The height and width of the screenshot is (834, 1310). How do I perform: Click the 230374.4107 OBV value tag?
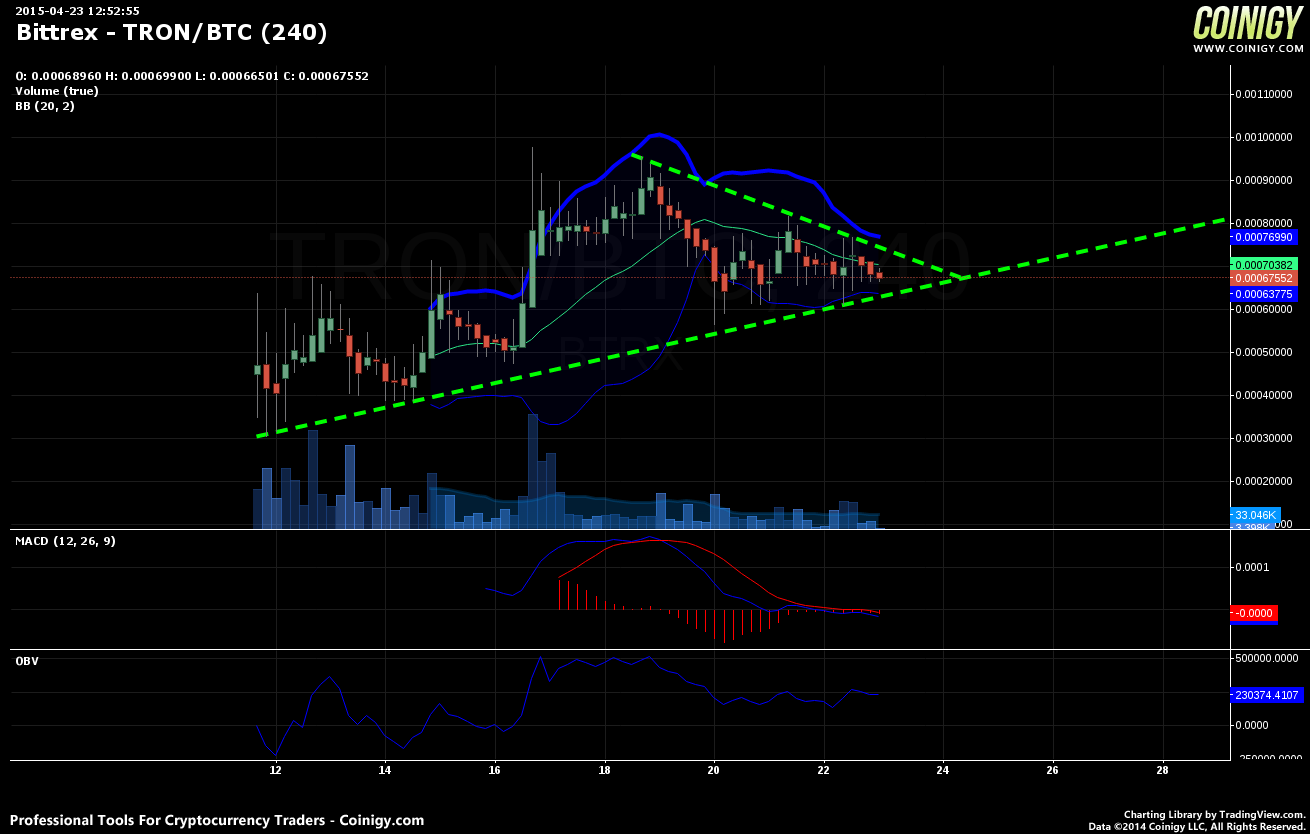point(1266,694)
